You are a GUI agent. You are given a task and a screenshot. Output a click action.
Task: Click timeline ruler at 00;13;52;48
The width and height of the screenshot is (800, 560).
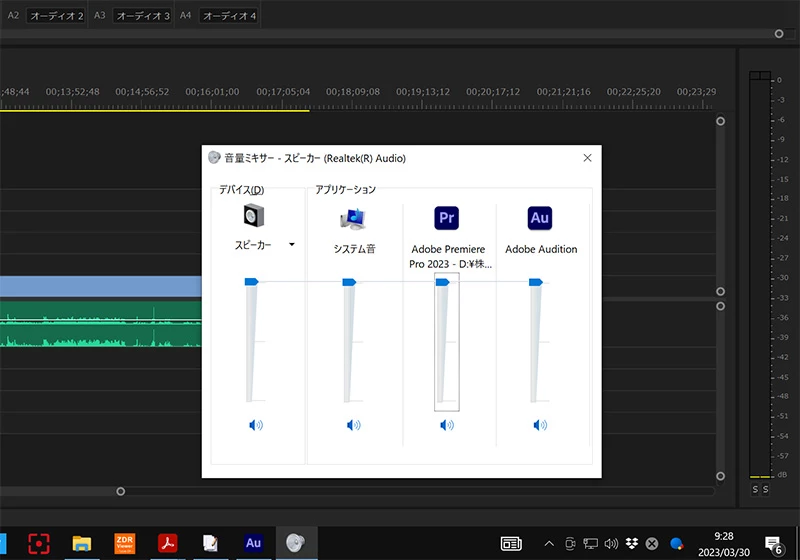point(72,92)
